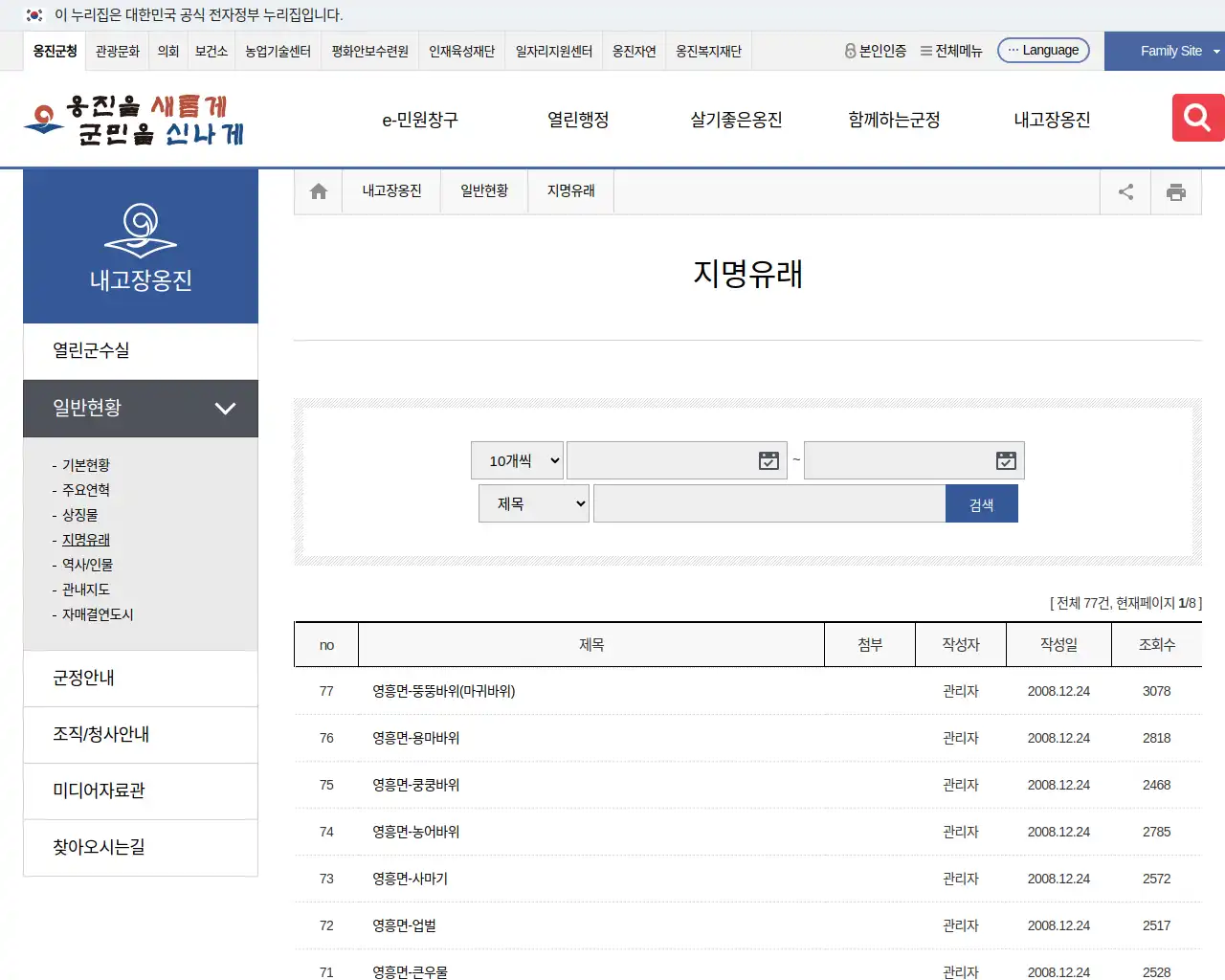The image size is (1225, 980).
Task: Open the 관광문화 top menu item
Action: tap(117, 52)
